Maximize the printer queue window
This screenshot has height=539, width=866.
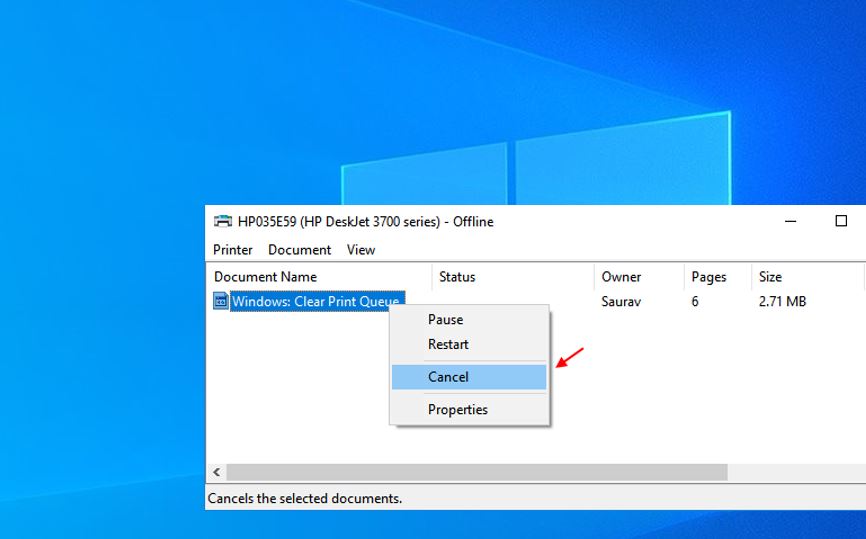(841, 221)
